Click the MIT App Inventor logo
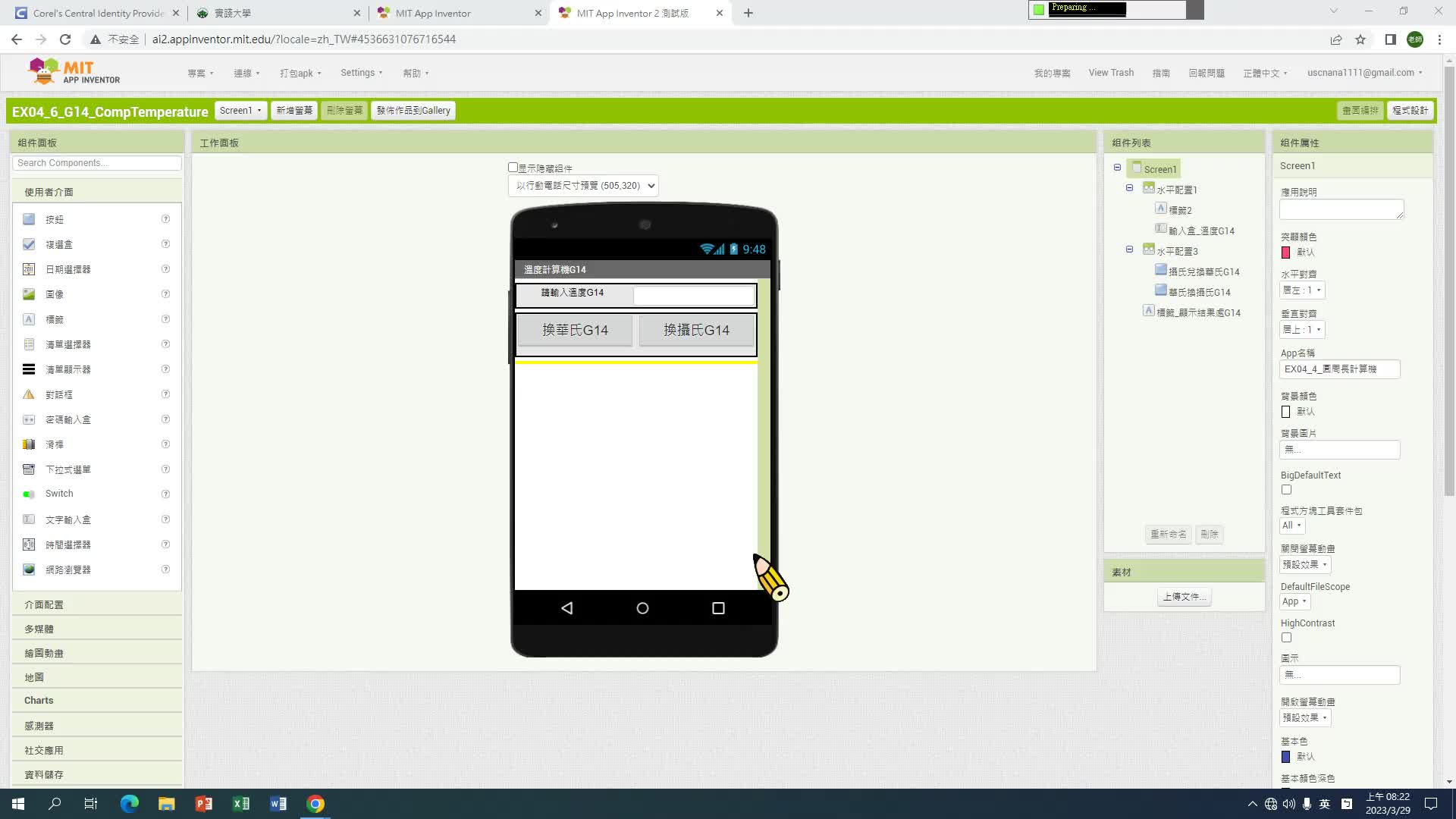The height and width of the screenshot is (819, 1456). pos(74,71)
